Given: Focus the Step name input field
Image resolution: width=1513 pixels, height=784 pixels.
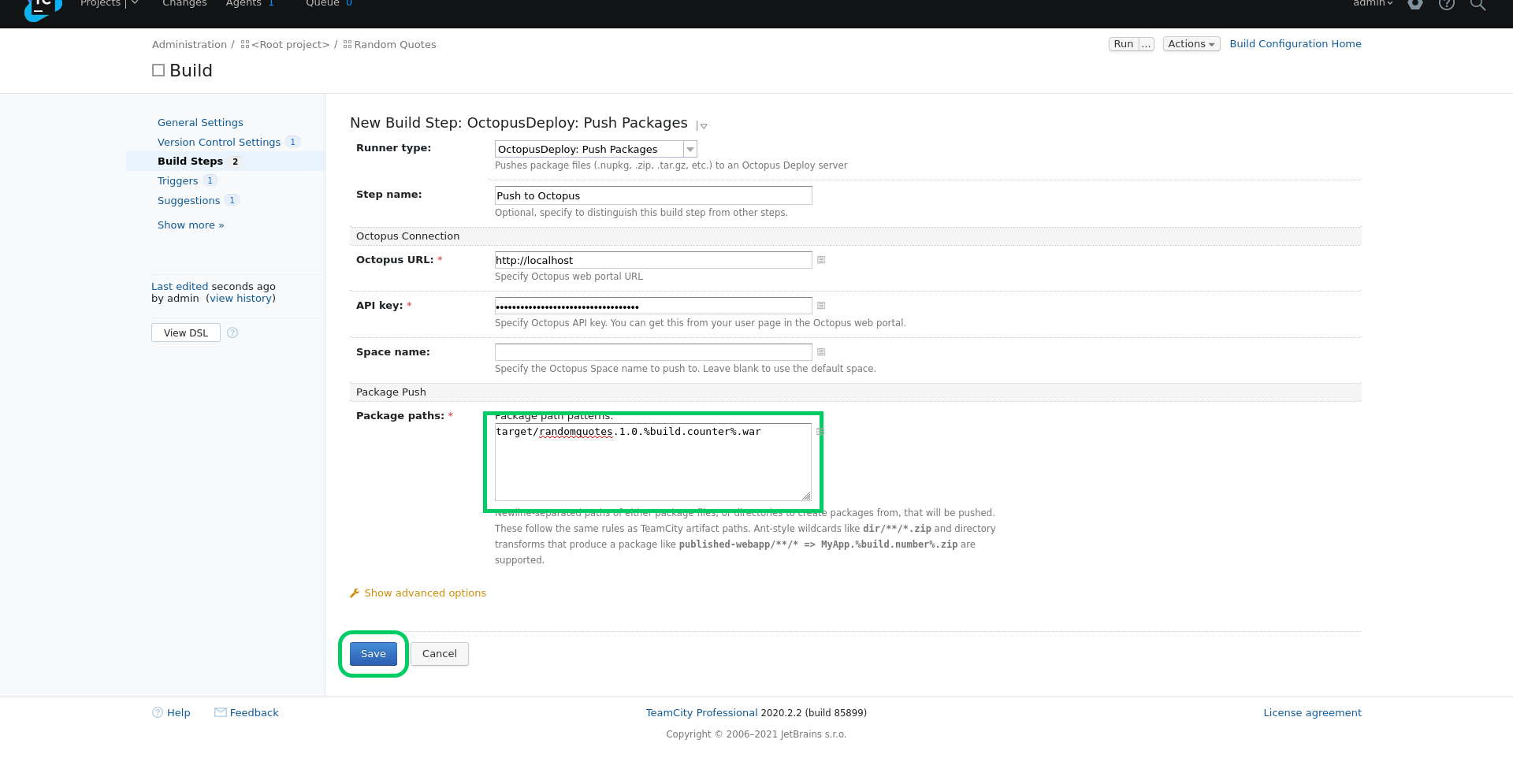Looking at the screenshot, I should pyautogui.click(x=653, y=195).
